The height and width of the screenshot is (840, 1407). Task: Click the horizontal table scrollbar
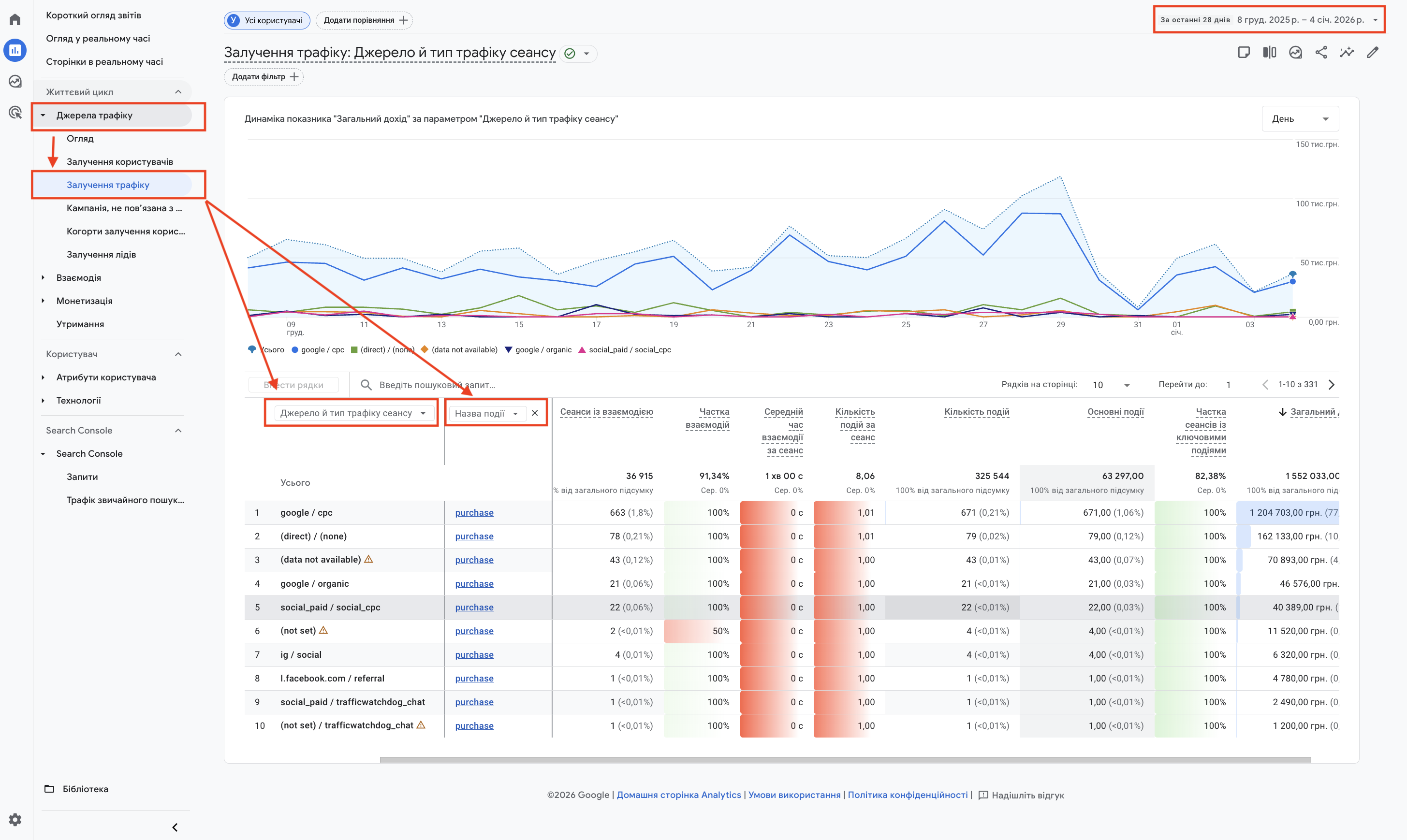click(845, 760)
